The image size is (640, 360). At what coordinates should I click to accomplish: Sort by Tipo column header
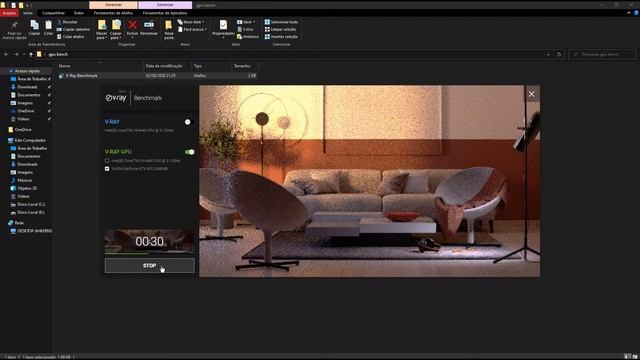pos(198,66)
